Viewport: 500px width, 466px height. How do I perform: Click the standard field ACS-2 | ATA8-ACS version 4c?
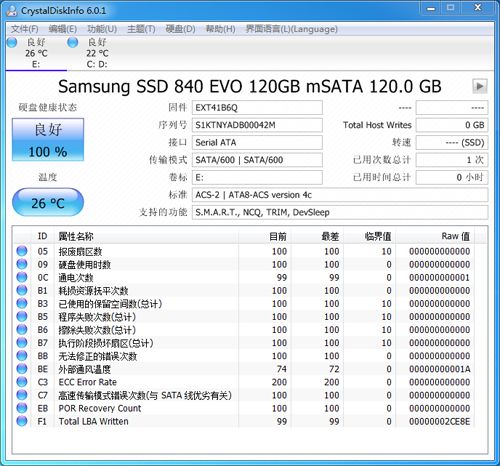pos(340,195)
